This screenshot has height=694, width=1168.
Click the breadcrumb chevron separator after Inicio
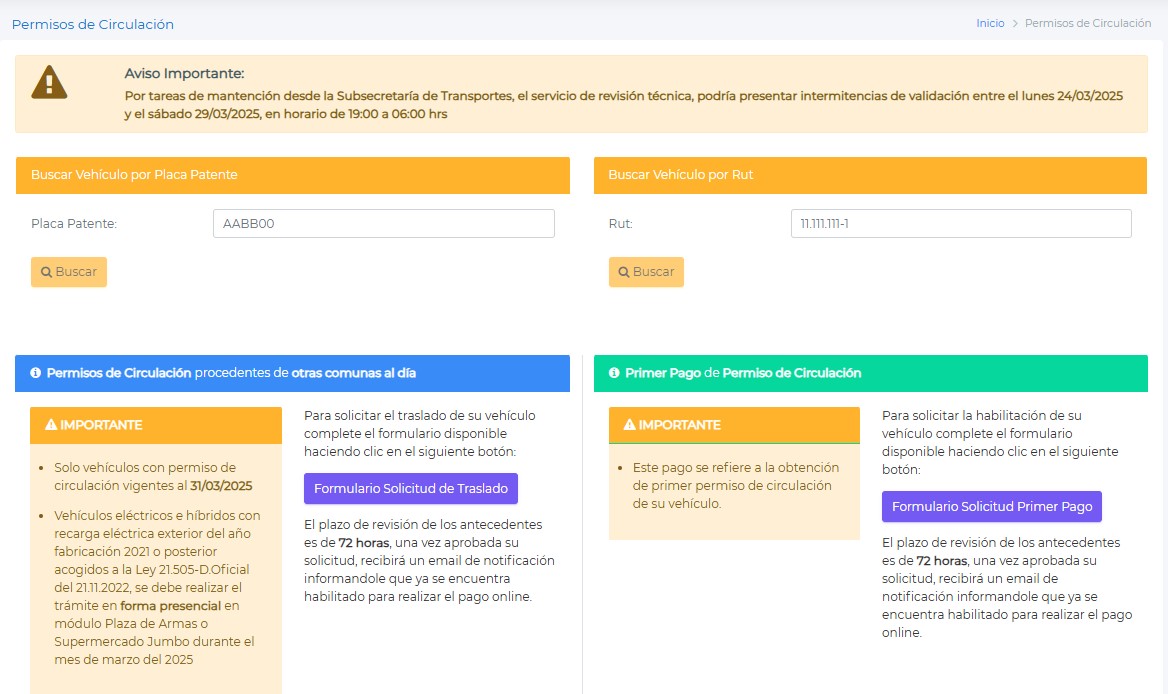tap(1014, 24)
